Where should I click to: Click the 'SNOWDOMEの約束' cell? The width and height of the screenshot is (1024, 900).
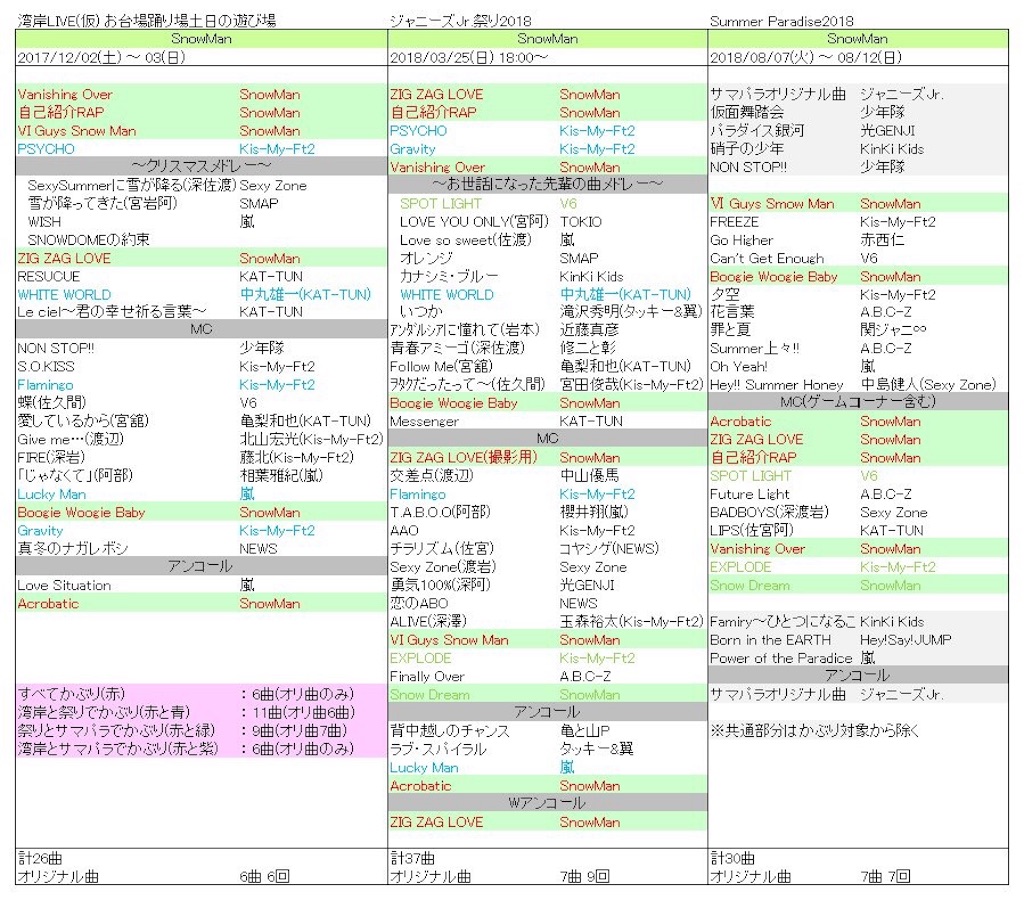click(89, 240)
